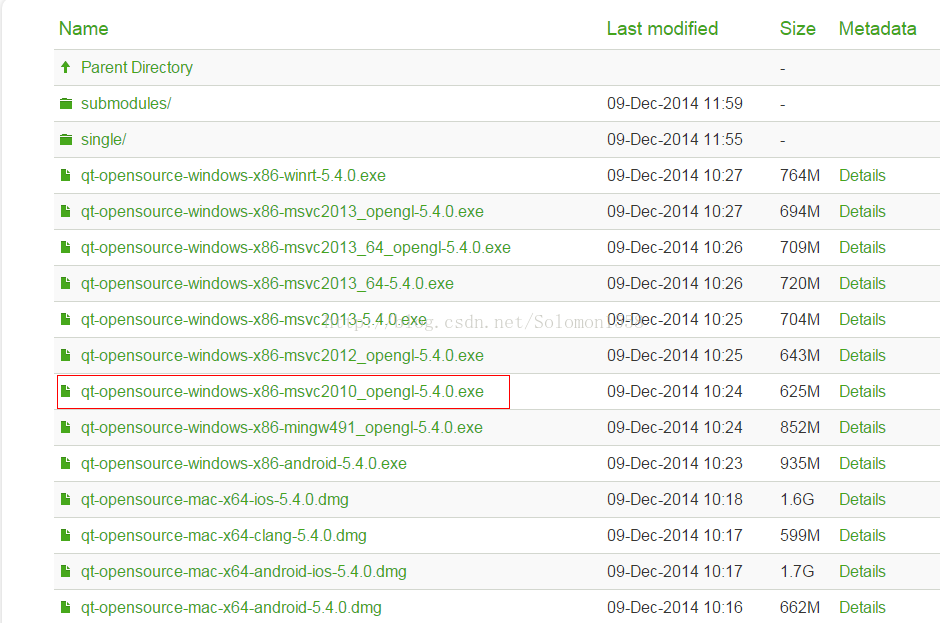
Task: Download qt-opensource-windows-x86-winrt-5.4.0.exe
Action: pos(233,175)
